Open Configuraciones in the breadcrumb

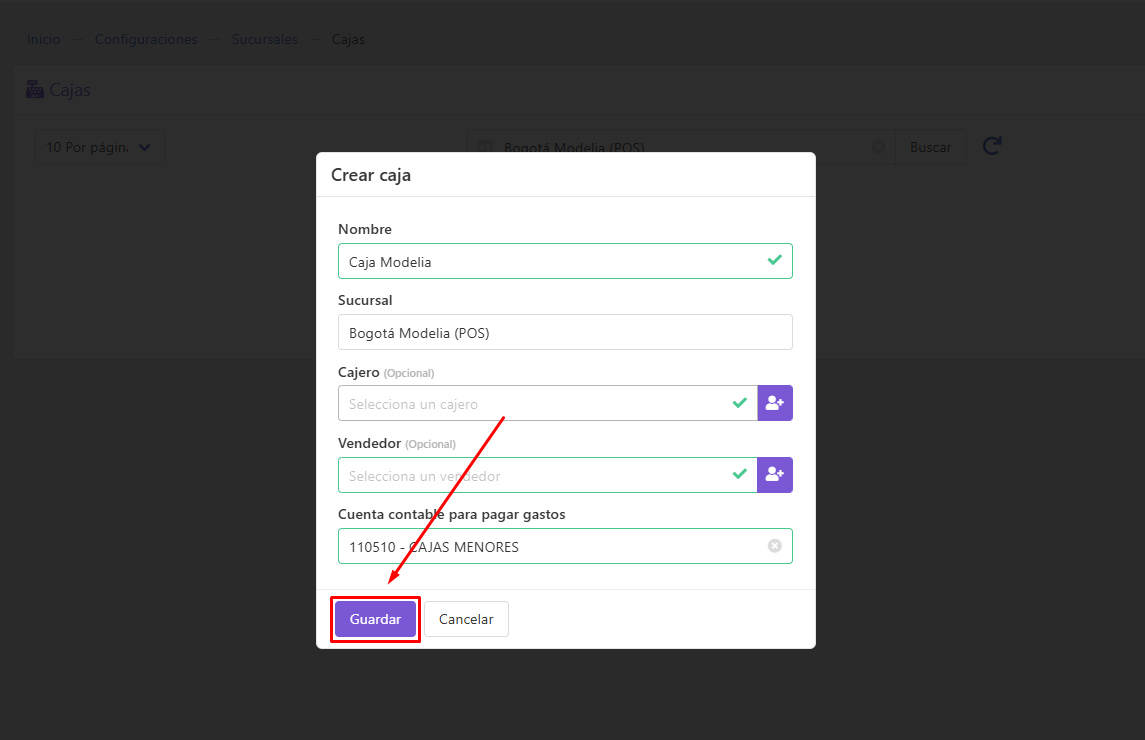click(146, 39)
